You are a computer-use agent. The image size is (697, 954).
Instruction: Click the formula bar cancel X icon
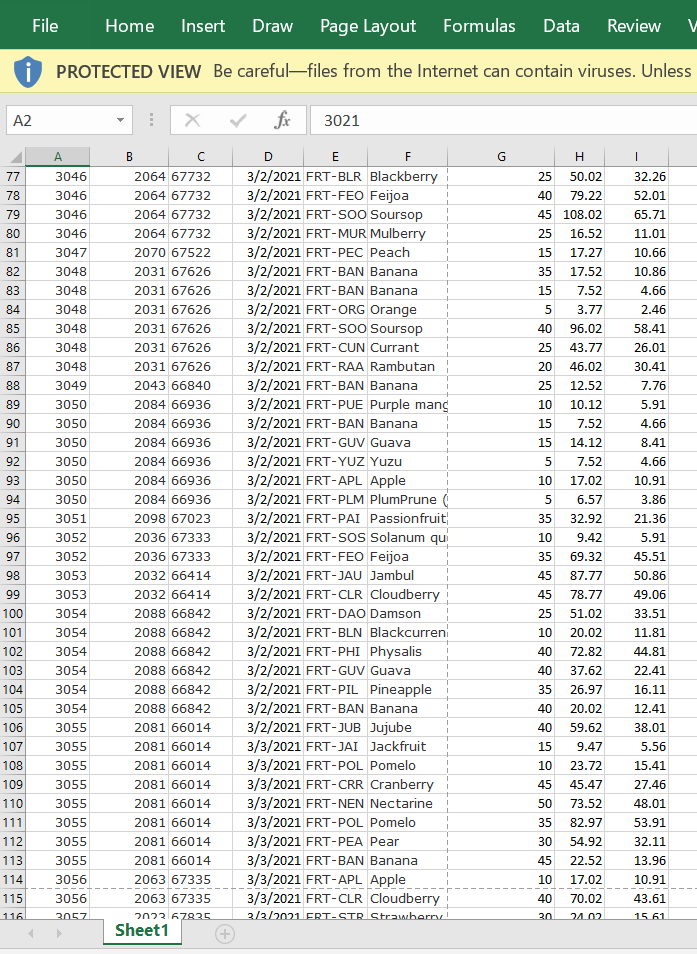point(192,120)
